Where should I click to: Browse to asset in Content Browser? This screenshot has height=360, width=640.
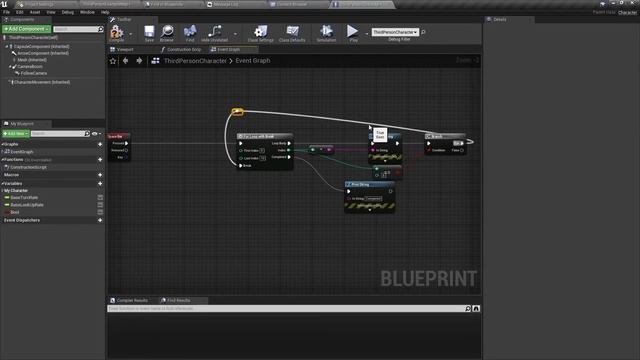[x=167, y=33]
